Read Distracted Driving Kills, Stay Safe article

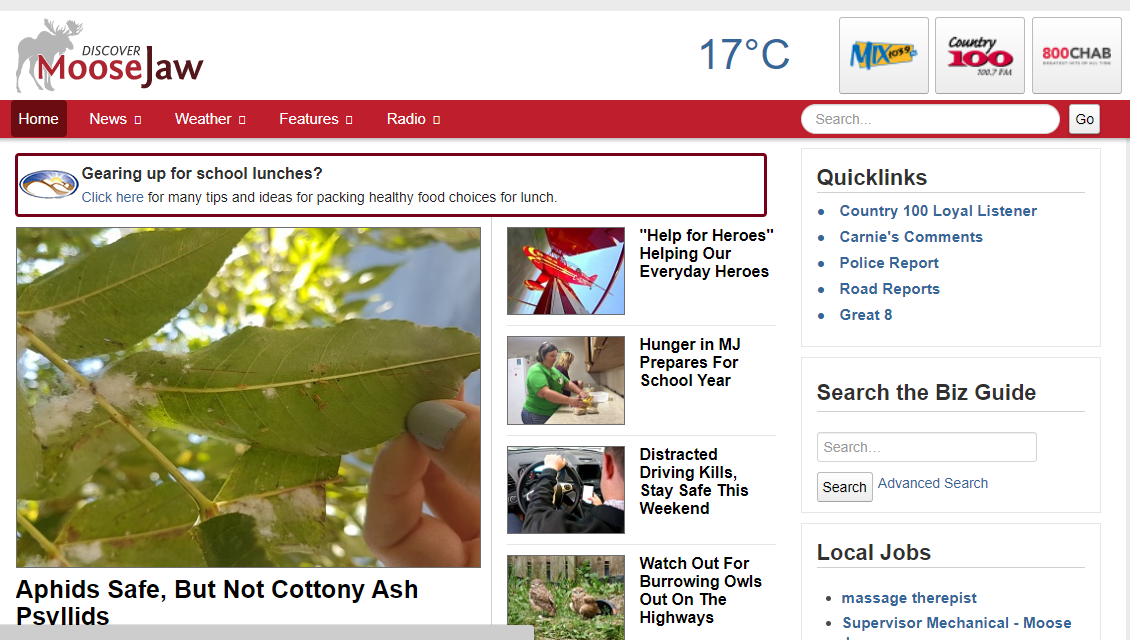pyautogui.click(x=694, y=481)
